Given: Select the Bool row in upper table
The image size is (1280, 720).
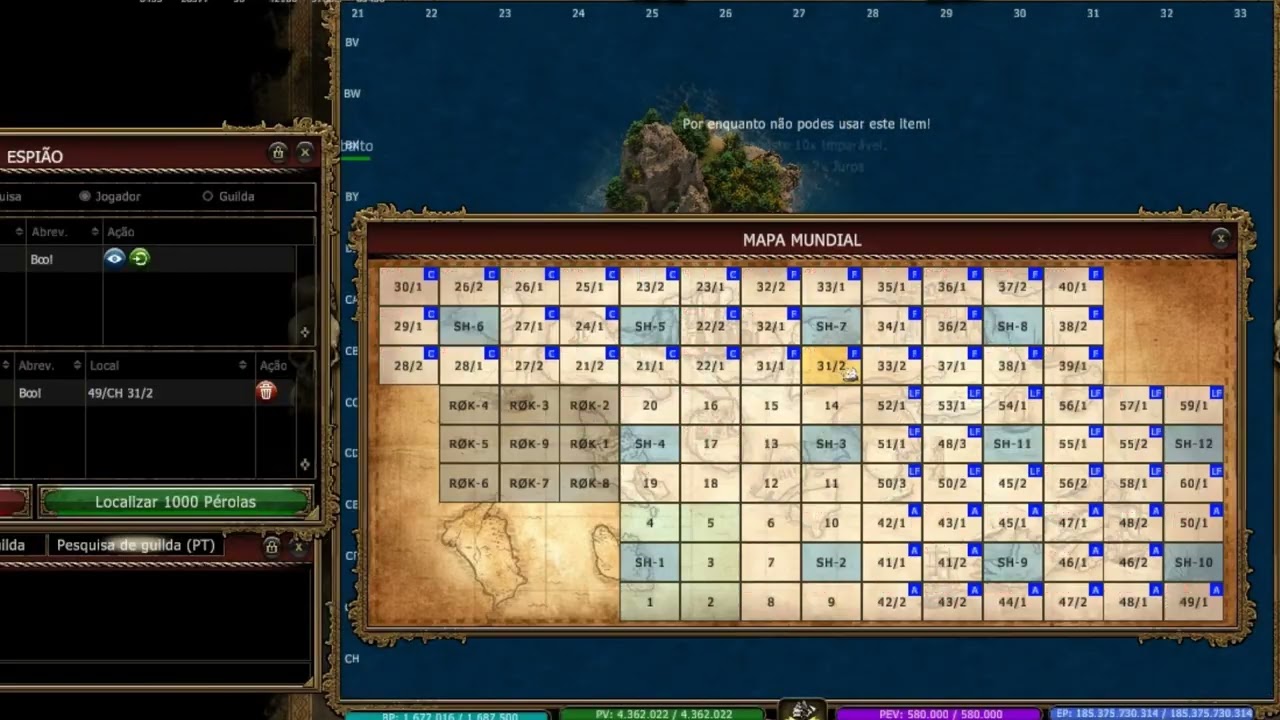Looking at the screenshot, I should pyautogui.click(x=148, y=259).
